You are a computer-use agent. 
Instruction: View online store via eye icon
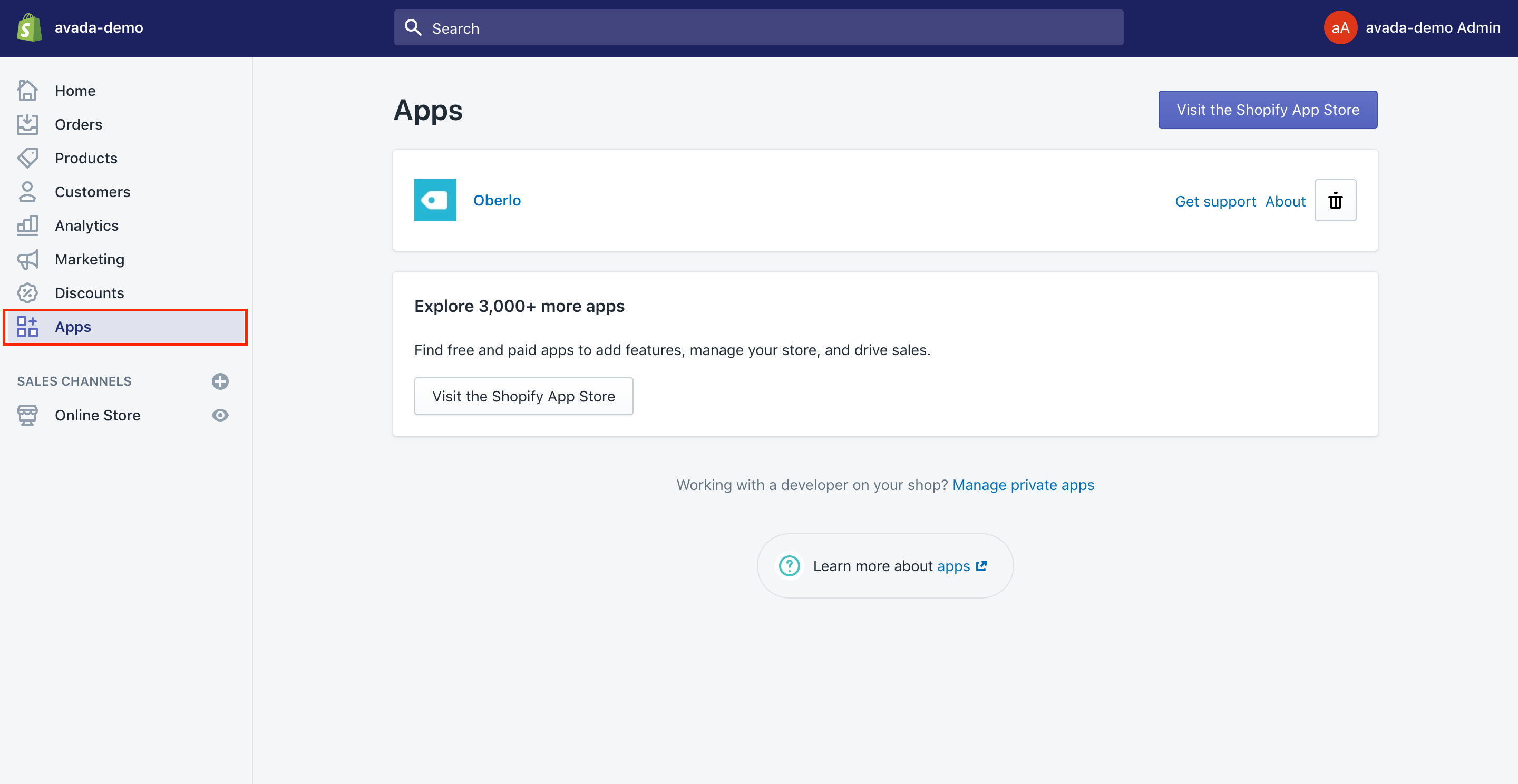220,415
